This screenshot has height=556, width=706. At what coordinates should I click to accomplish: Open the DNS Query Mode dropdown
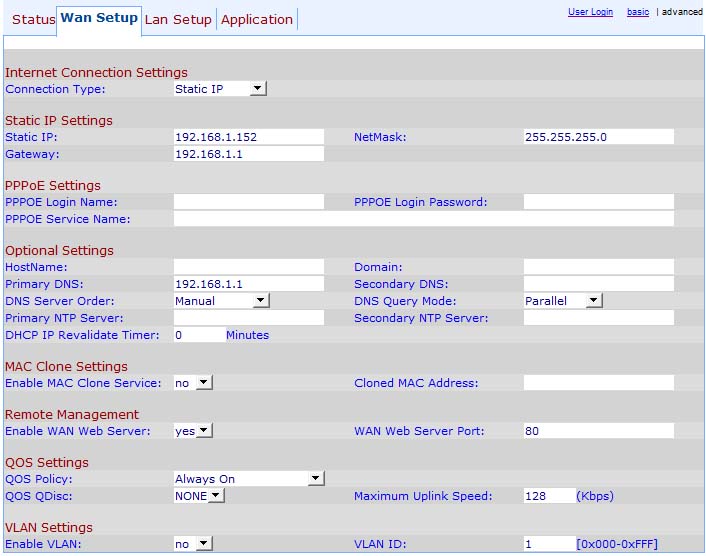coord(563,301)
